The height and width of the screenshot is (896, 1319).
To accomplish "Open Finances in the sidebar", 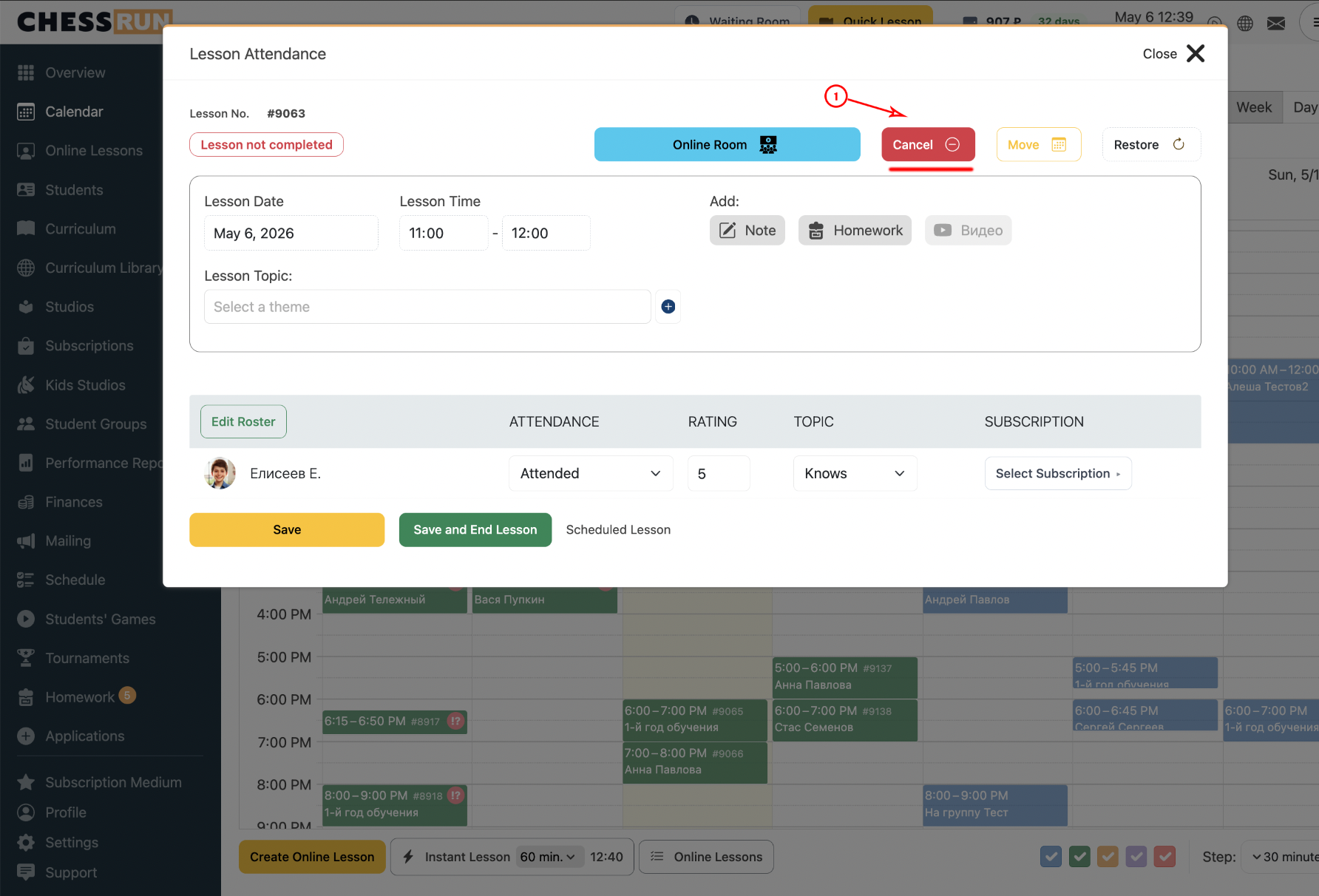I will 74,502.
